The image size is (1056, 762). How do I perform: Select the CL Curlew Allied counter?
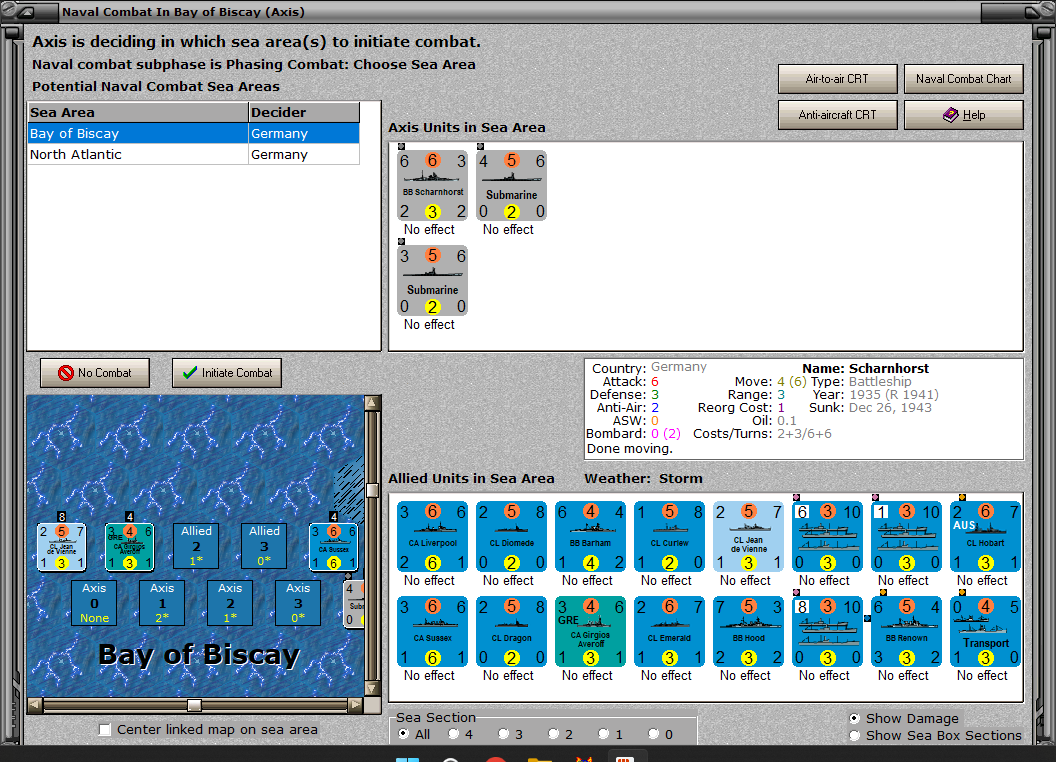point(669,537)
